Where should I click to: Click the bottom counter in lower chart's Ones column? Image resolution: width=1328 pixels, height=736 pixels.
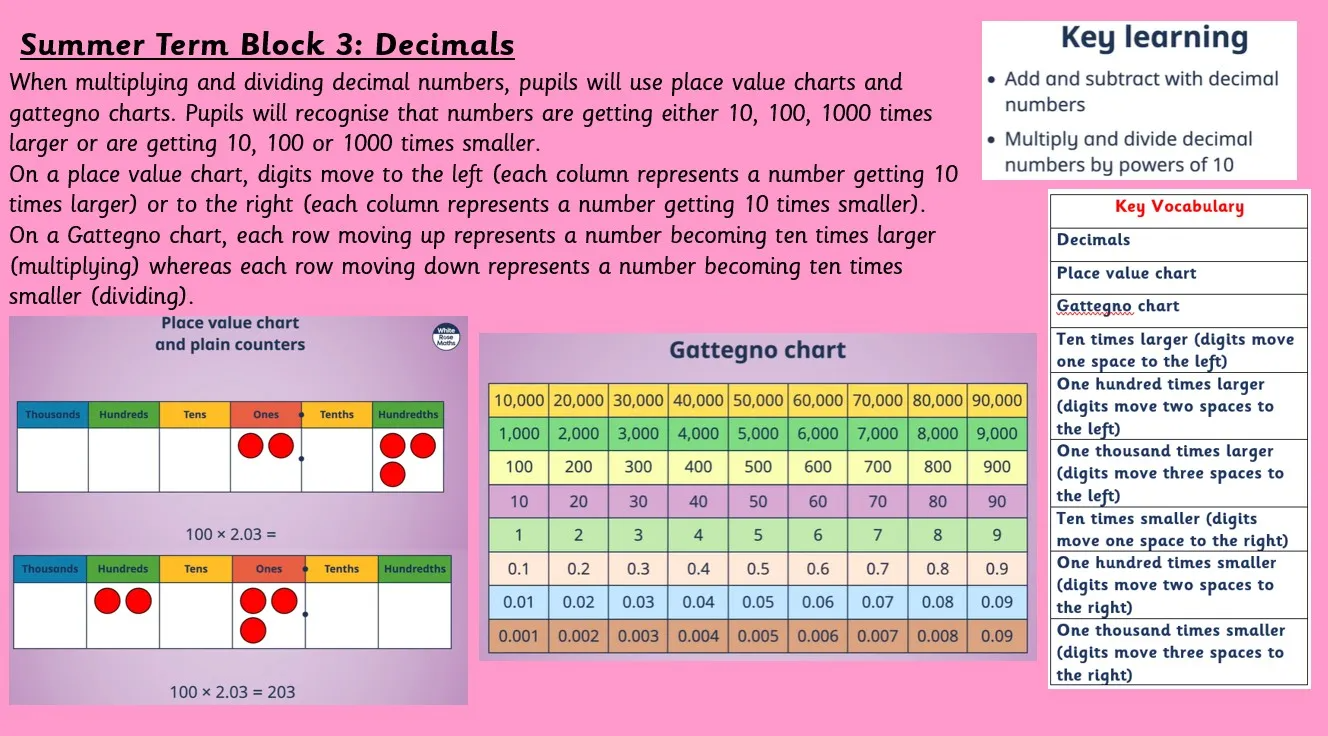click(253, 630)
